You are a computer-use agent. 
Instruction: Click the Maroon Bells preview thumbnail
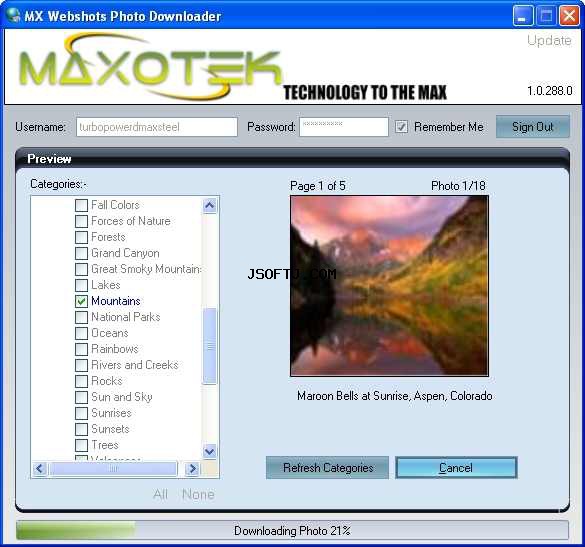tap(389, 286)
